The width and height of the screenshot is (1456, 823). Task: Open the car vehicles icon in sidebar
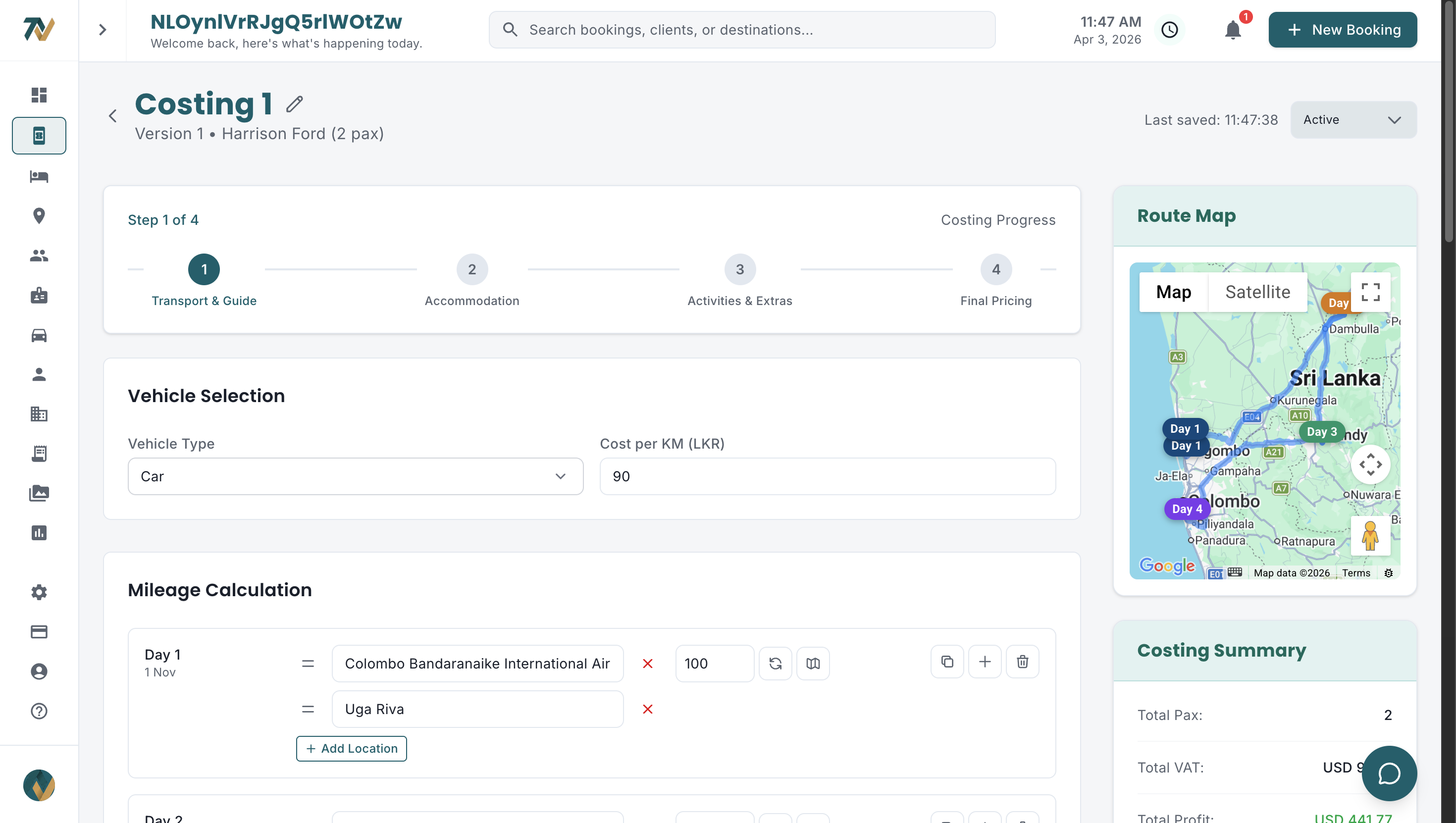click(x=39, y=335)
